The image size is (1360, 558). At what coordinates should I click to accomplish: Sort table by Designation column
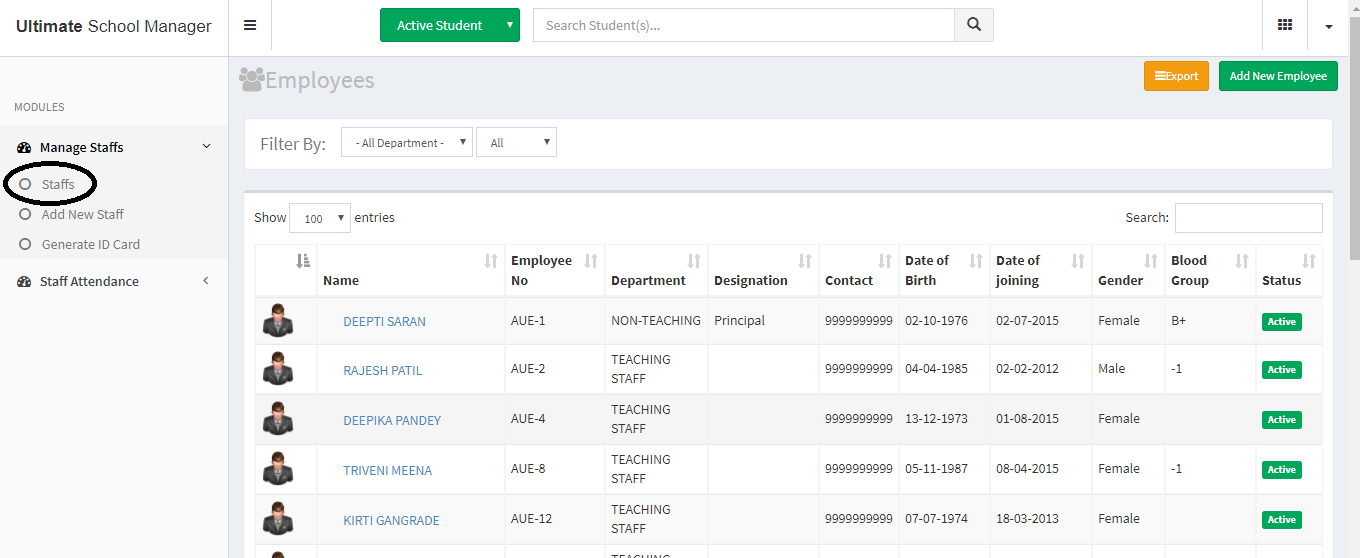pyautogui.click(x=764, y=271)
